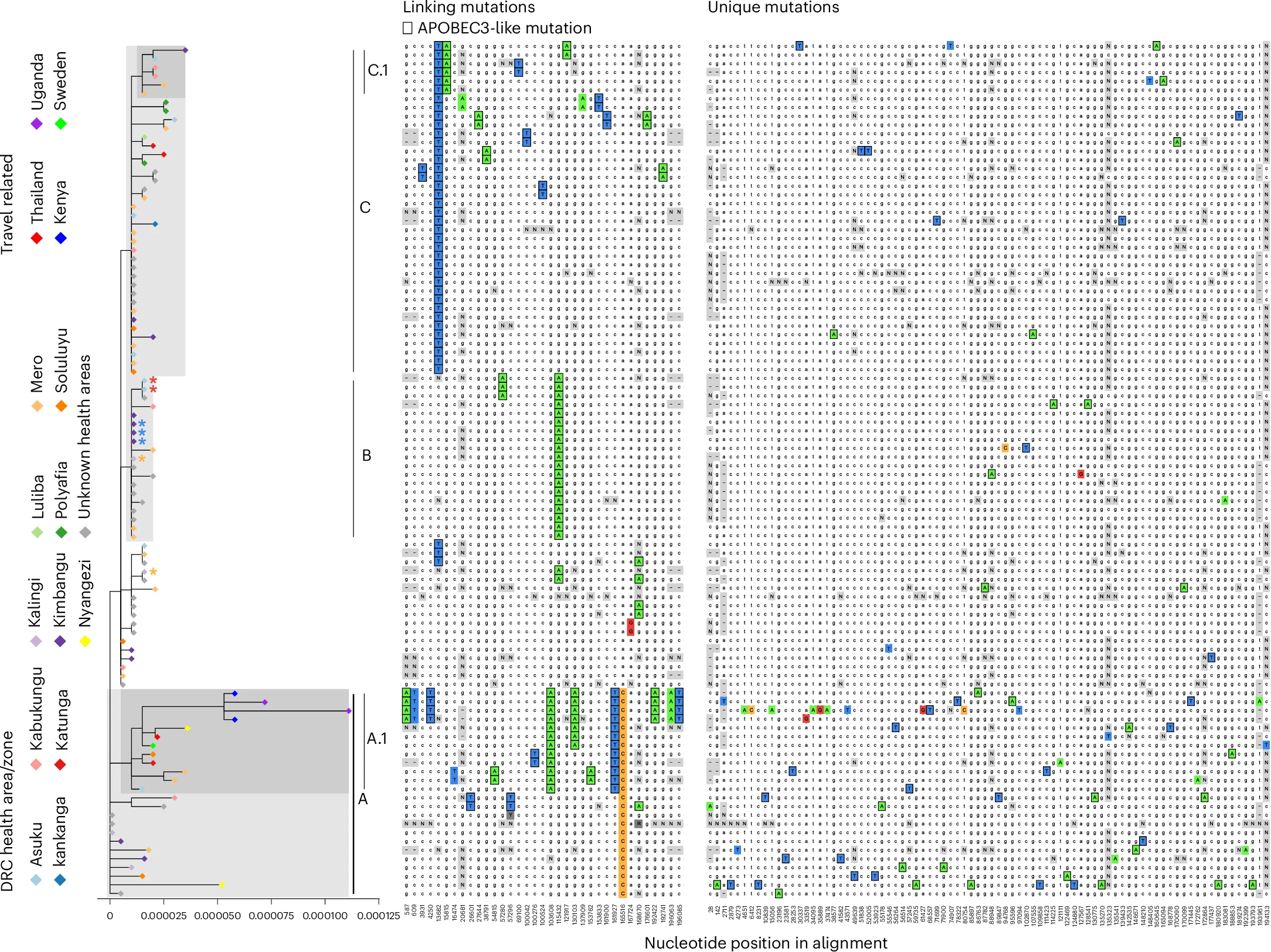Click the clade C label
The image size is (1271, 952).
click(365, 208)
